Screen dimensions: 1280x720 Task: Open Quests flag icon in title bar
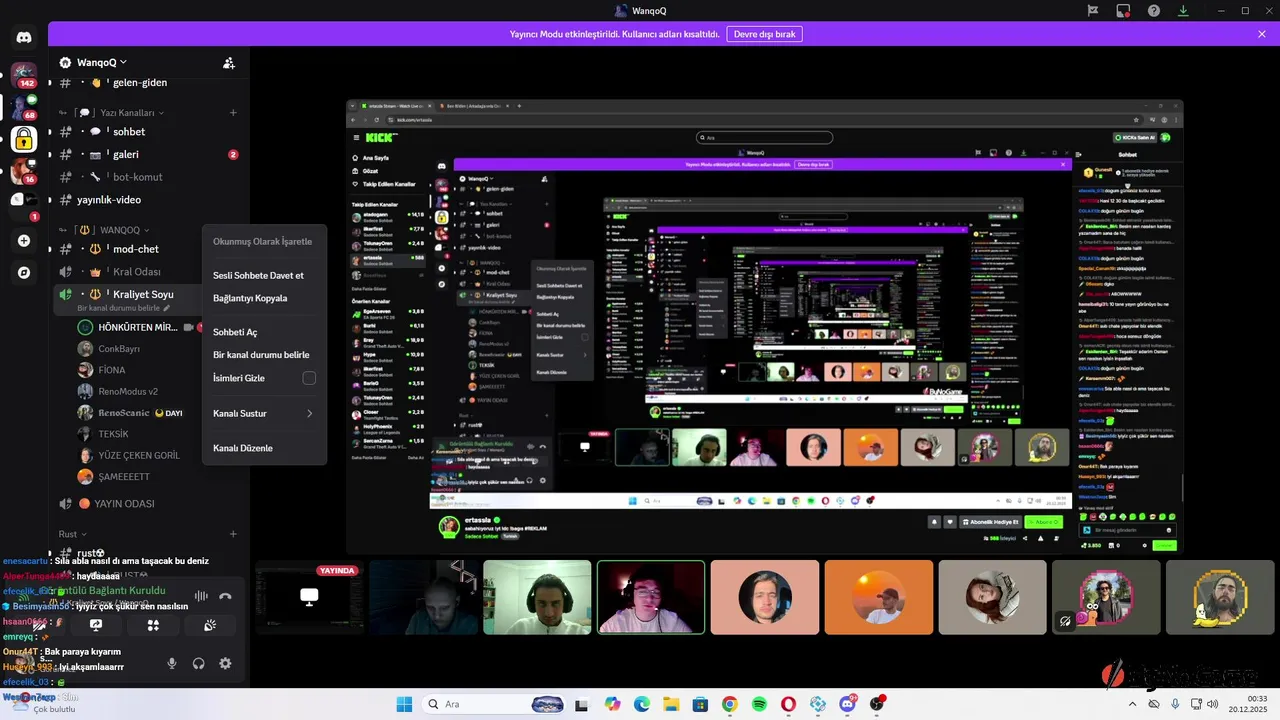click(1093, 10)
